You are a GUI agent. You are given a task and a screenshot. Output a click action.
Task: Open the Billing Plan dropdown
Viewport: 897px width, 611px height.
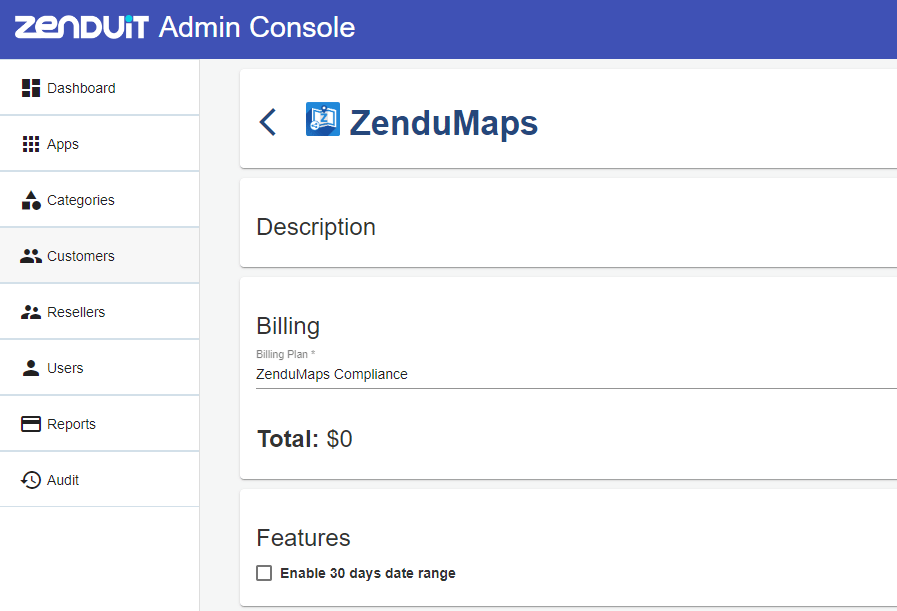tap(576, 374)
